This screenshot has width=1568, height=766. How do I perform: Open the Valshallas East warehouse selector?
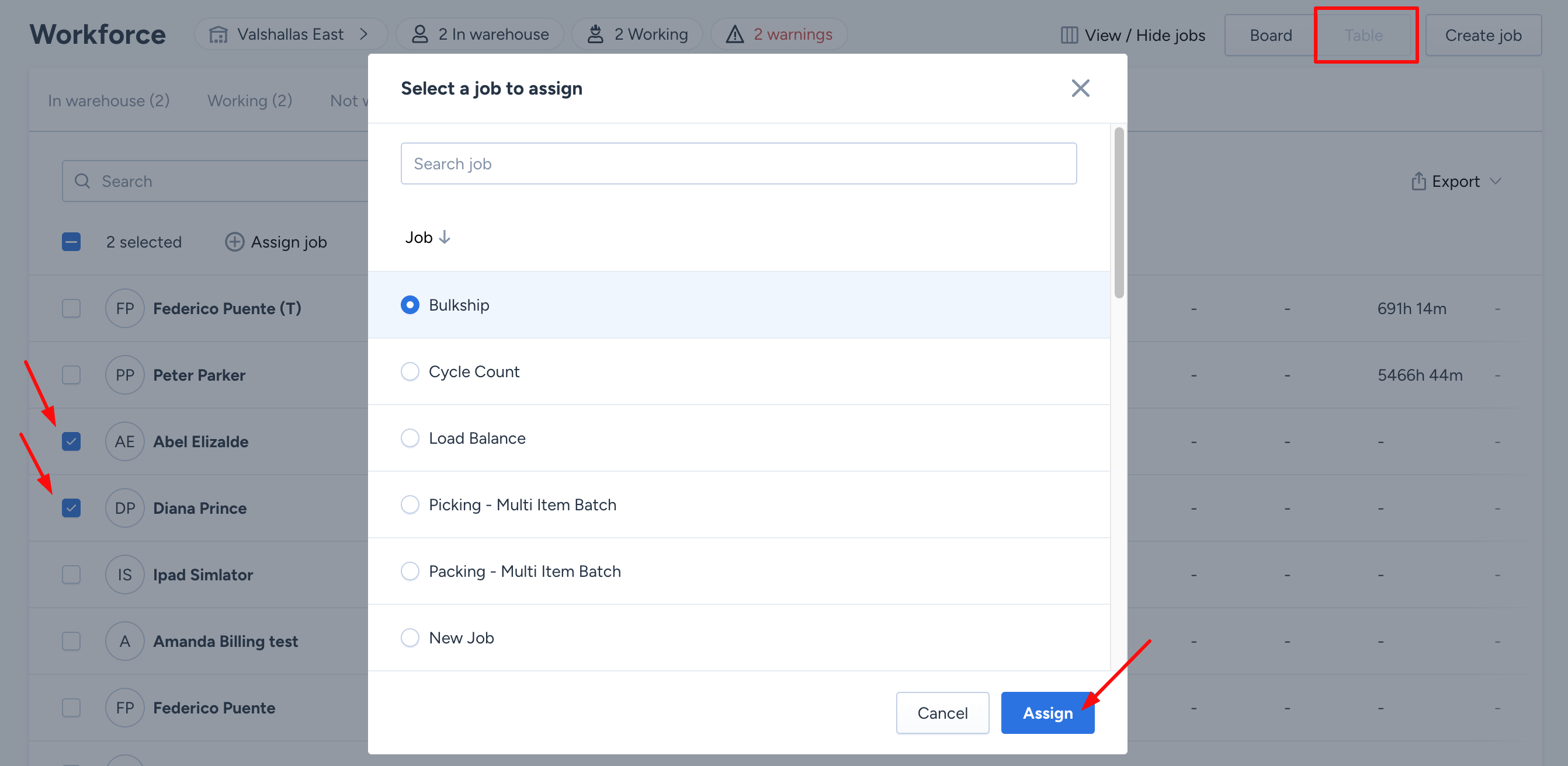pyautogui.click(x=290, y=34)
